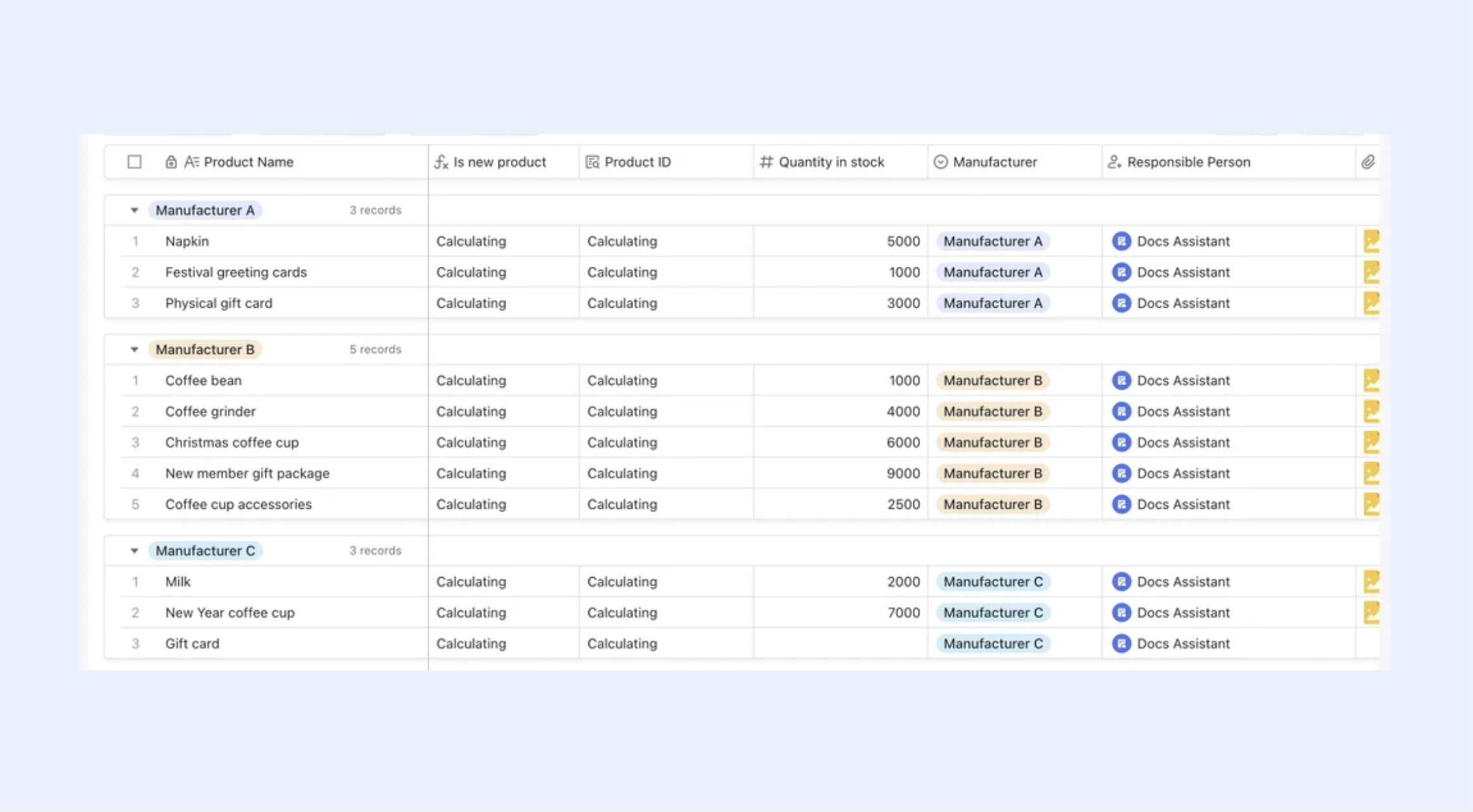Viewport: 1473px width, 812px height.
Task: Click the Manufacturer C tag in Milk row
Action: pyautogui.click(x=993, y=582)
